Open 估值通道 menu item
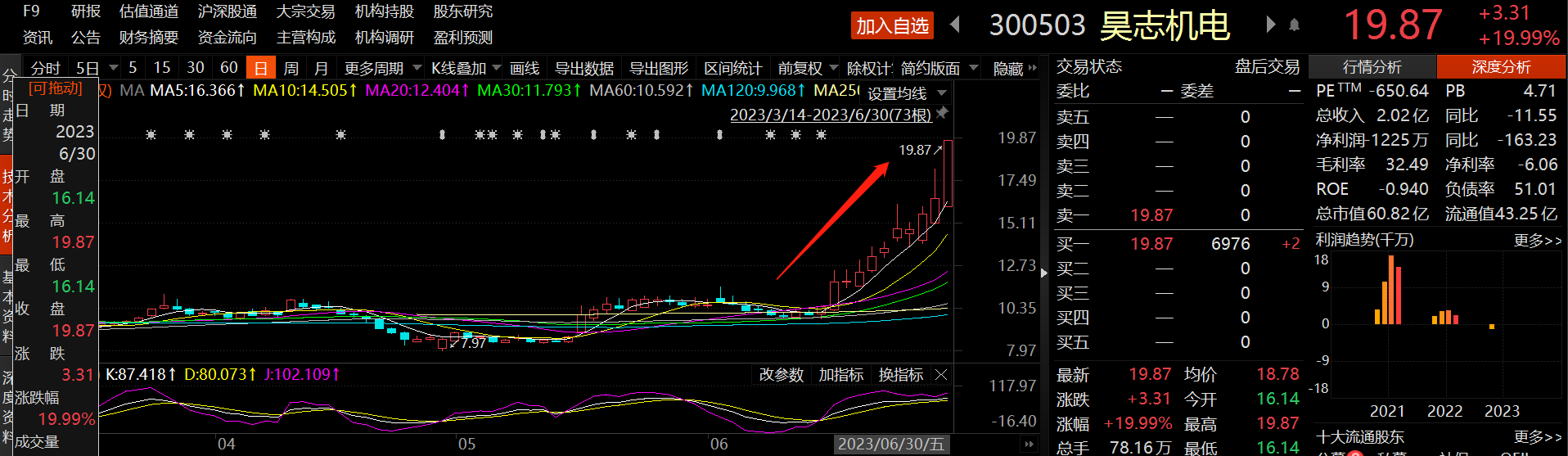The width and height of the screenshot is (1568, 456). coord(149,11)
